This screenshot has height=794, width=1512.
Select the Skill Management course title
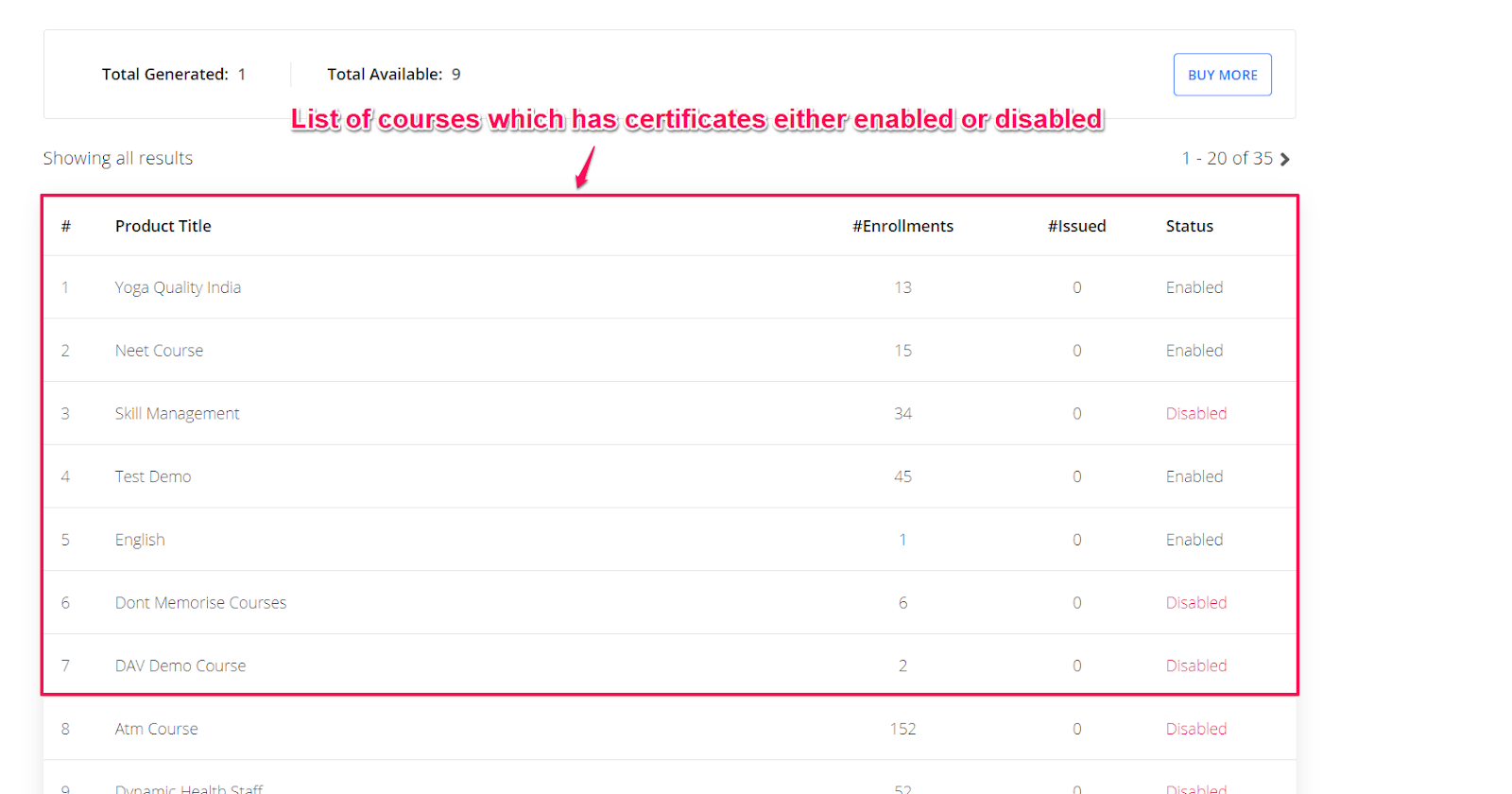click(x=177, y=414)
